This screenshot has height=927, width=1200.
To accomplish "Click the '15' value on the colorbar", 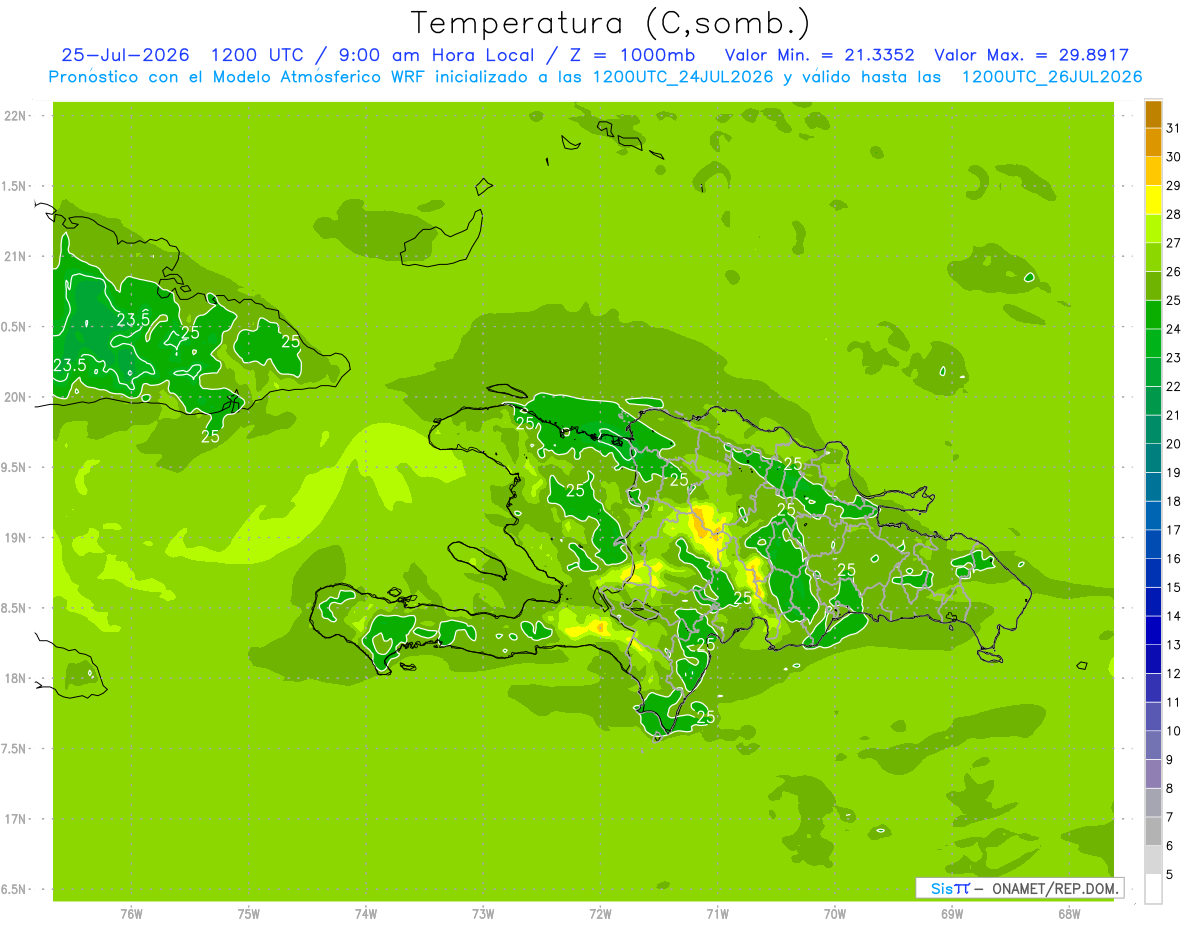I will (x=1174, y=587).
